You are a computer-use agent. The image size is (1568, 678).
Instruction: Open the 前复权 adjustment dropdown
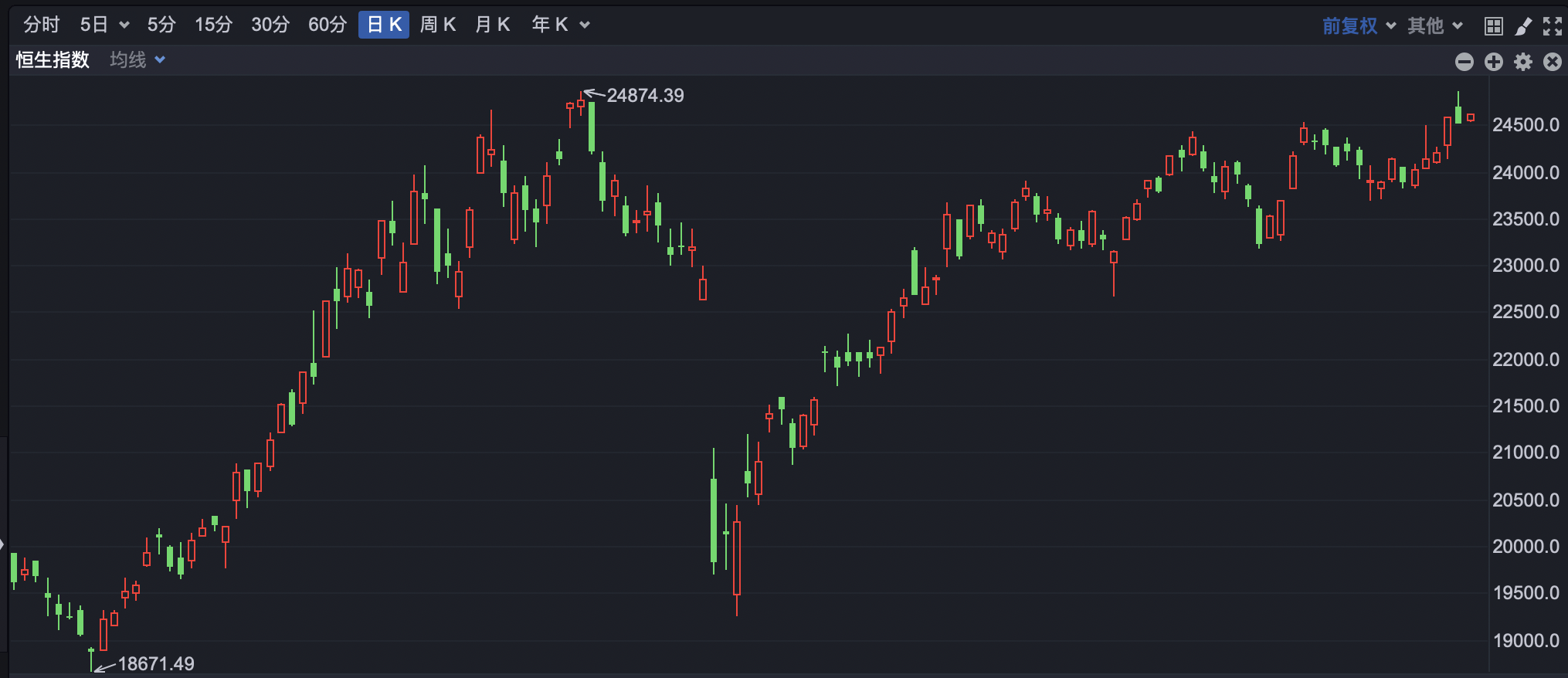pyautogui.click(x=1359, y=25)
